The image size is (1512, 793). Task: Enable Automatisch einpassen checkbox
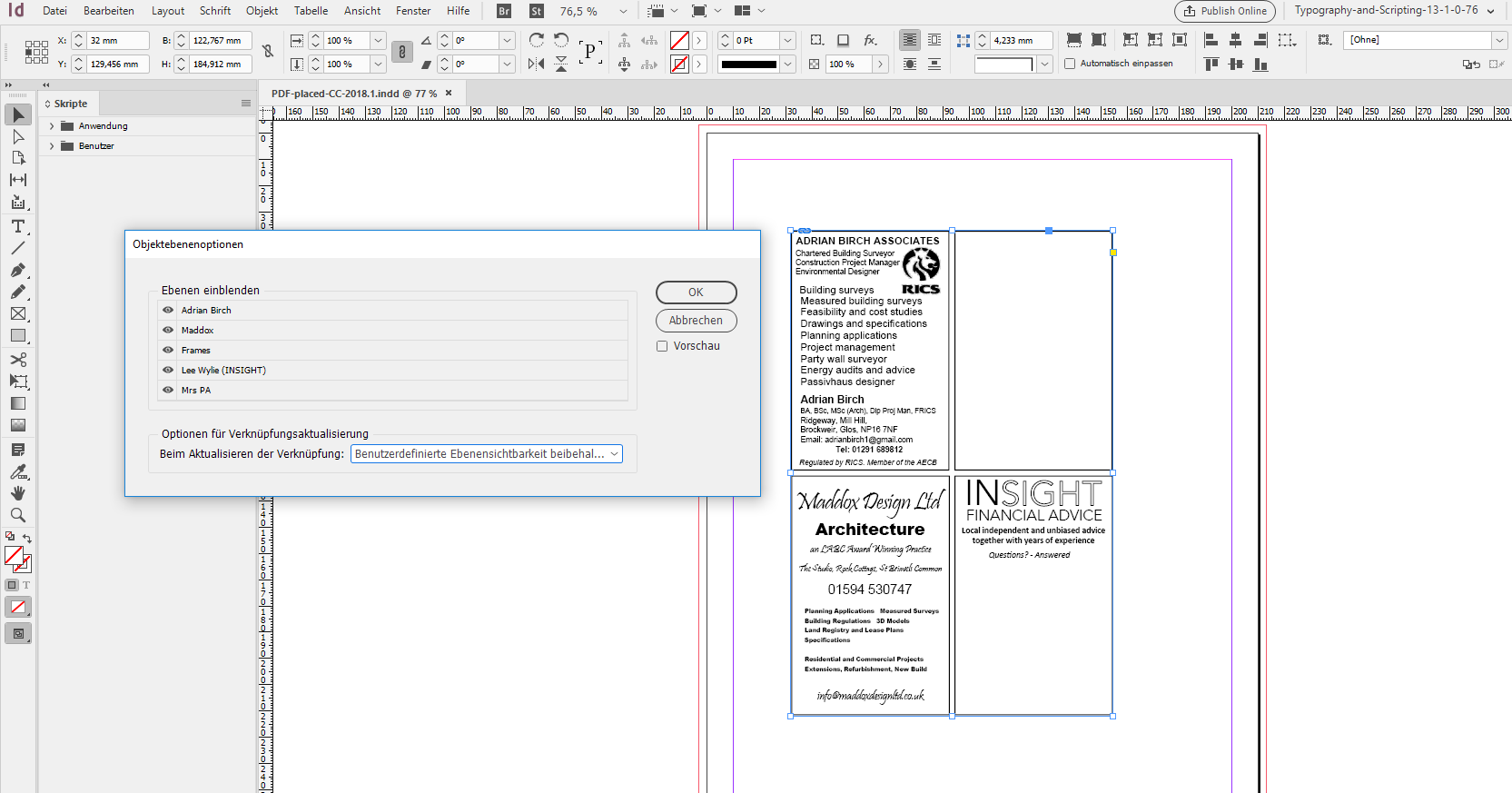pos(1070,64)
